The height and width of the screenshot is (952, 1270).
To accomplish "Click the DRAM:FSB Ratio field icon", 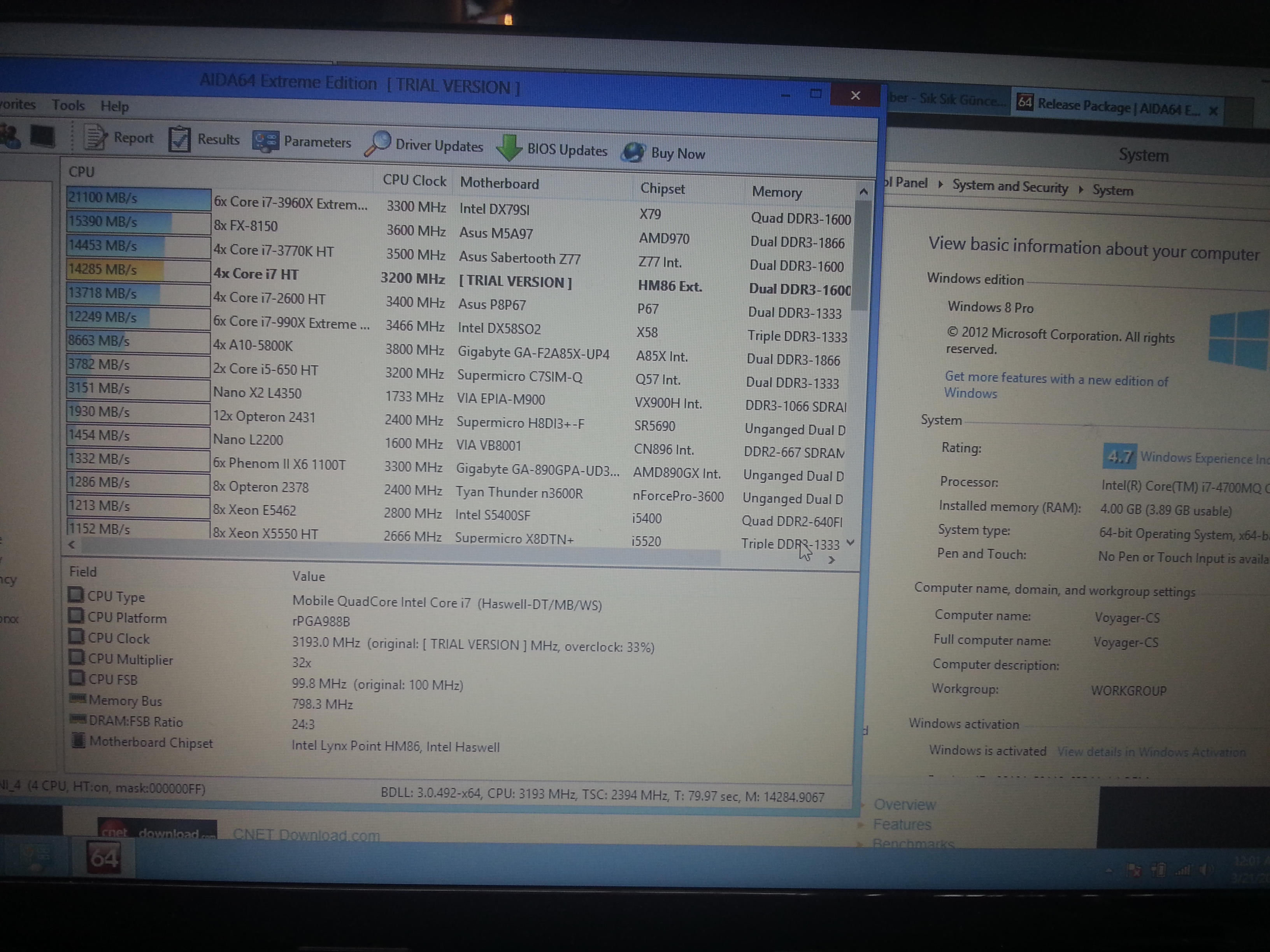I will 77,719.
